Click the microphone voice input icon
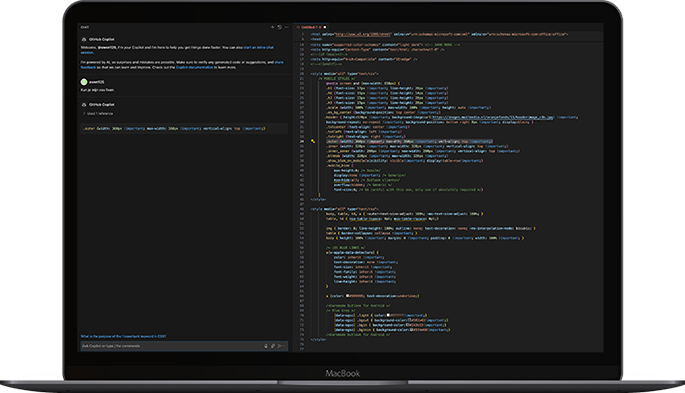The height and width of the screenshot is (393, 685). click(x=266, y=346)
